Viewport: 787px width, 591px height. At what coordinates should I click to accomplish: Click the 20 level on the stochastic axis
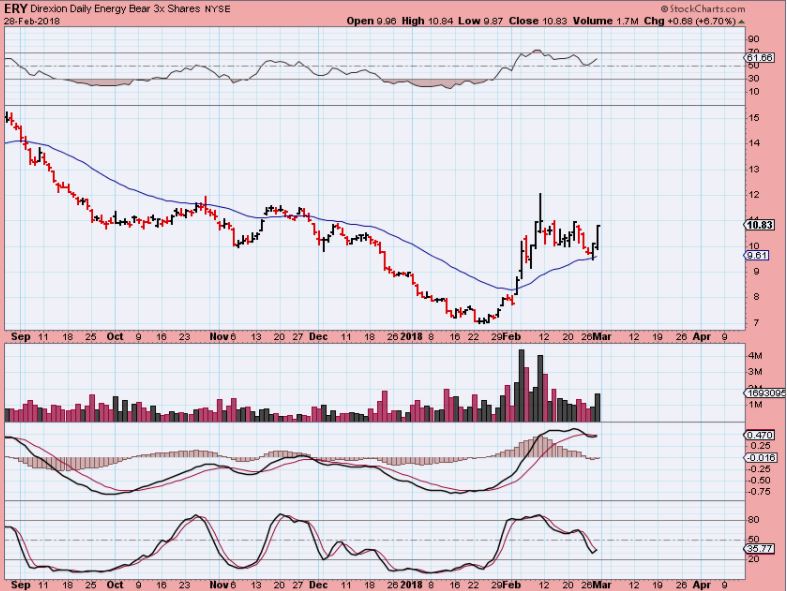point(753,559)
